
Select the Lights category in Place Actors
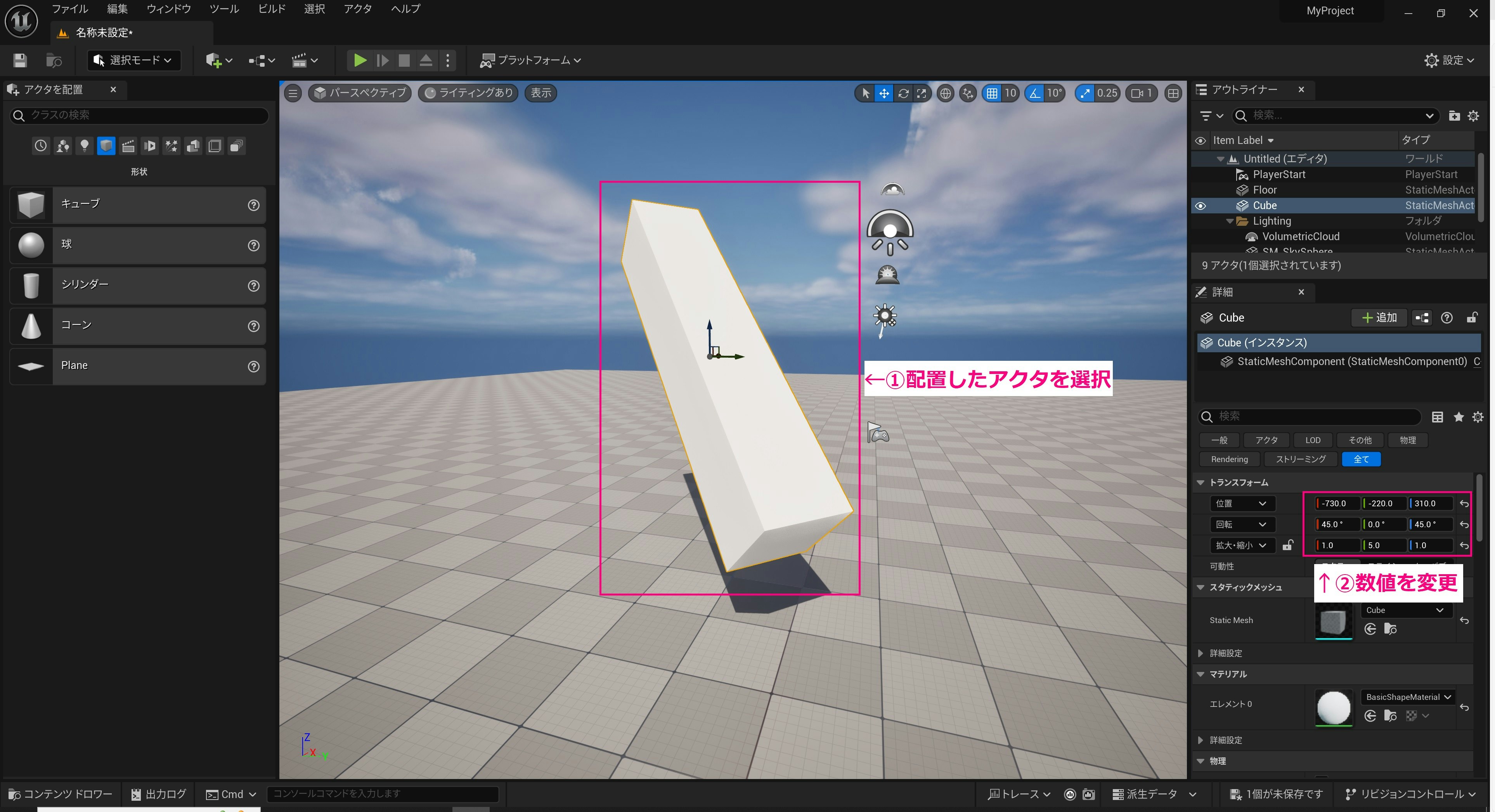pos(85,146)
